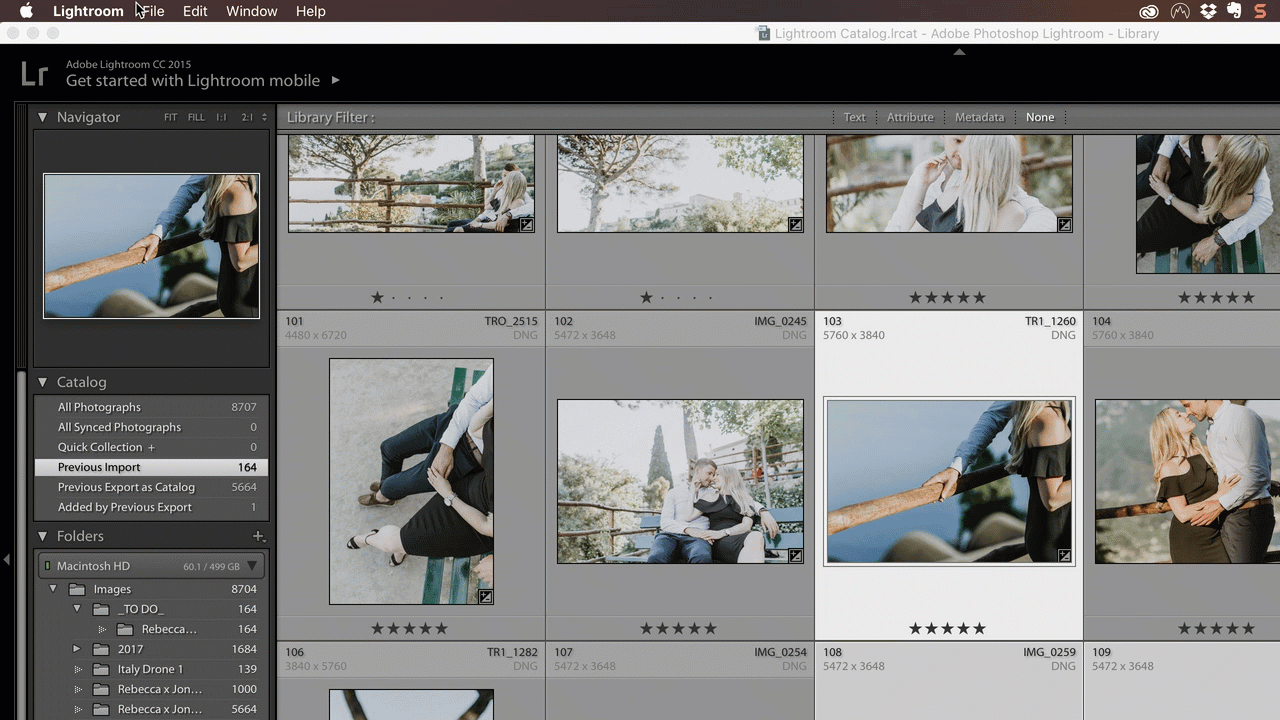The height and width of the screenshot is (720, 1280).
Task: Collapse the Navigator panel
Action: pyautogui.click(x=43, y=117)
